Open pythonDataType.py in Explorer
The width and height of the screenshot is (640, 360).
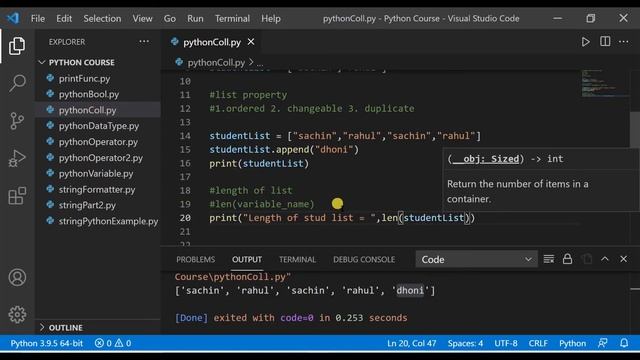[x=99, y=126]
